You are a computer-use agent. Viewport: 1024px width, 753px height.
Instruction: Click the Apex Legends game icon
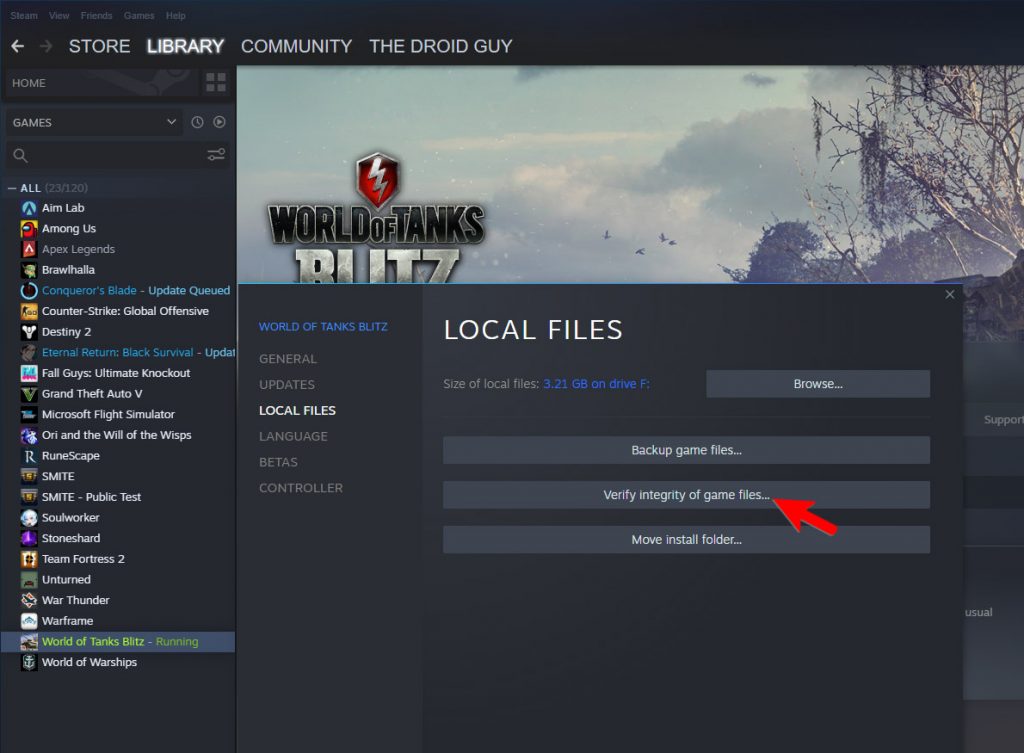pos(29,249)
